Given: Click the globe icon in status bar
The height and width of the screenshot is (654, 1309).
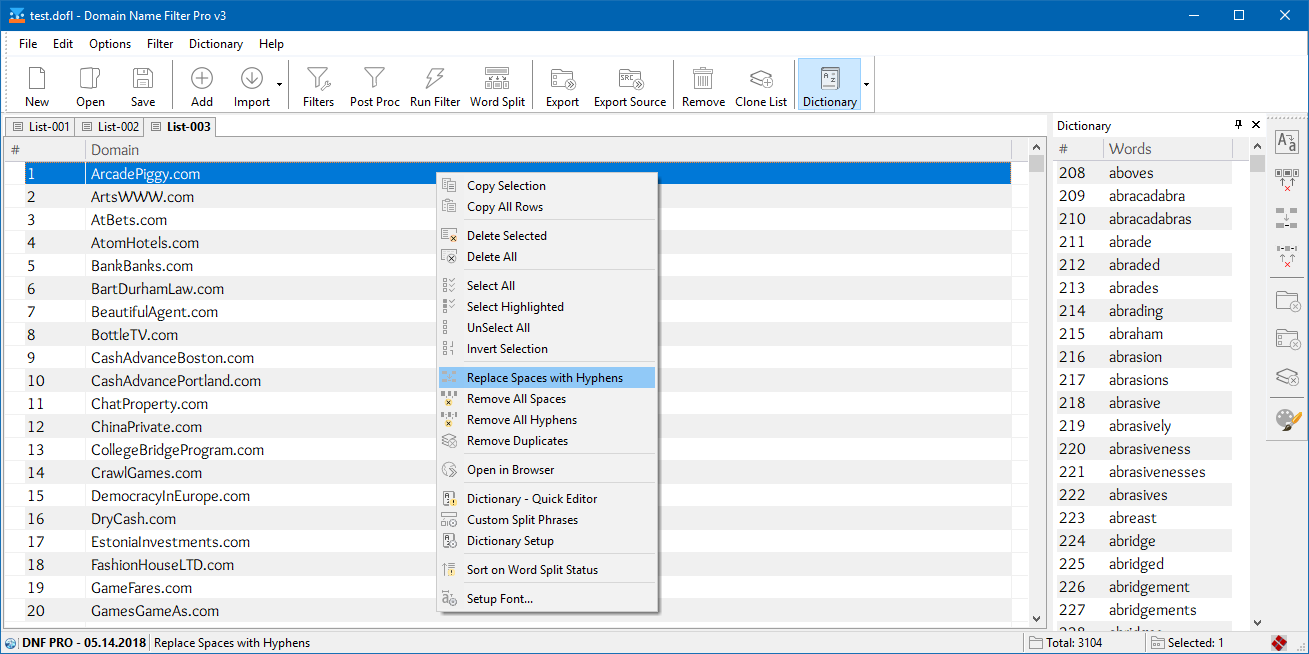Looking at the screenshot, I should coord(10,643).
